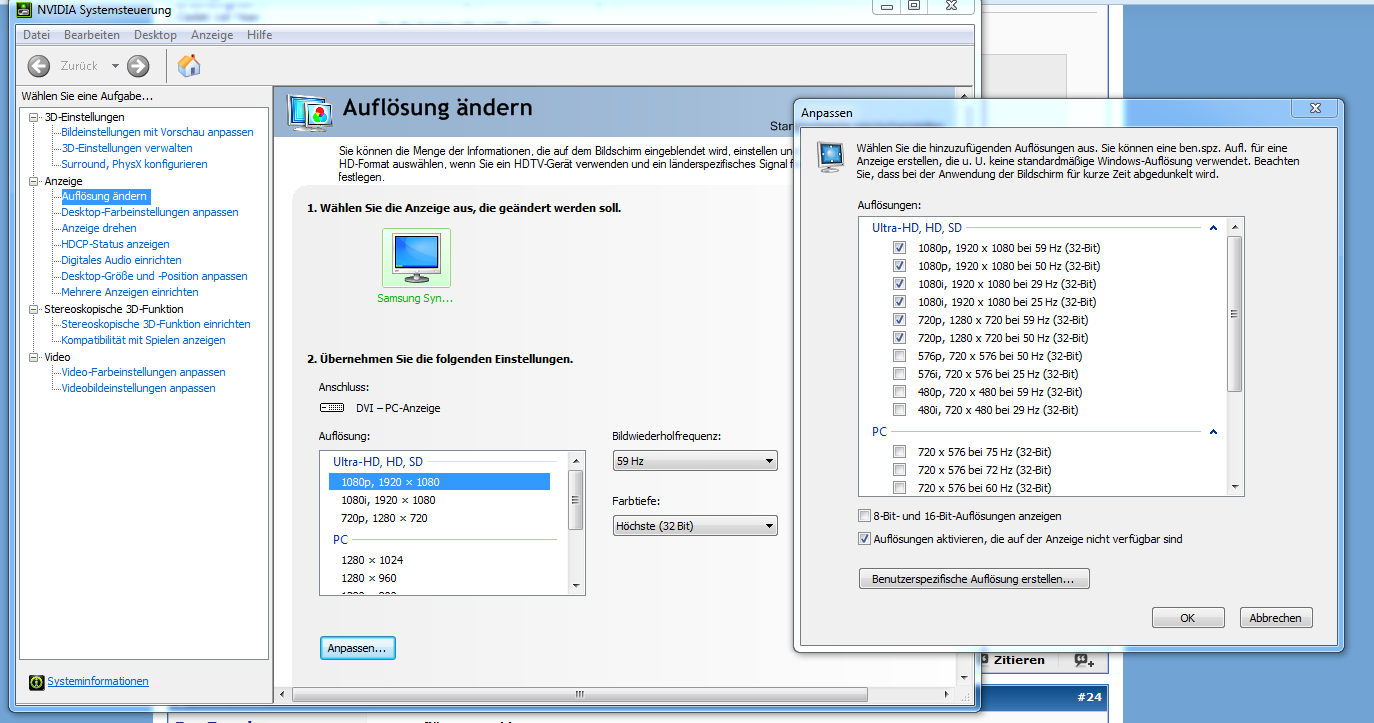Image resolution: width=1374 pixels, height=723 pixels.
Task: Click the Back arrow icon
Action: [39, 66]
